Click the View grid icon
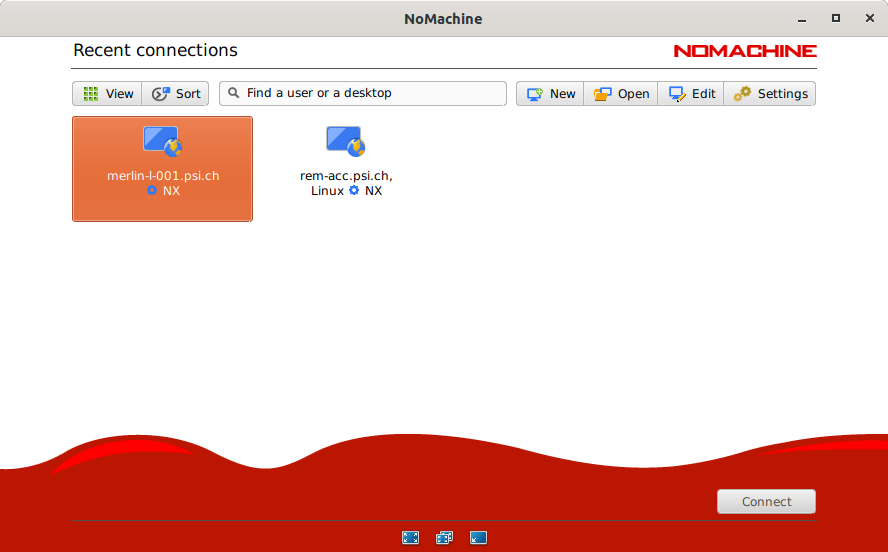This screenshot has width=888, height=552. coord(91,94)
